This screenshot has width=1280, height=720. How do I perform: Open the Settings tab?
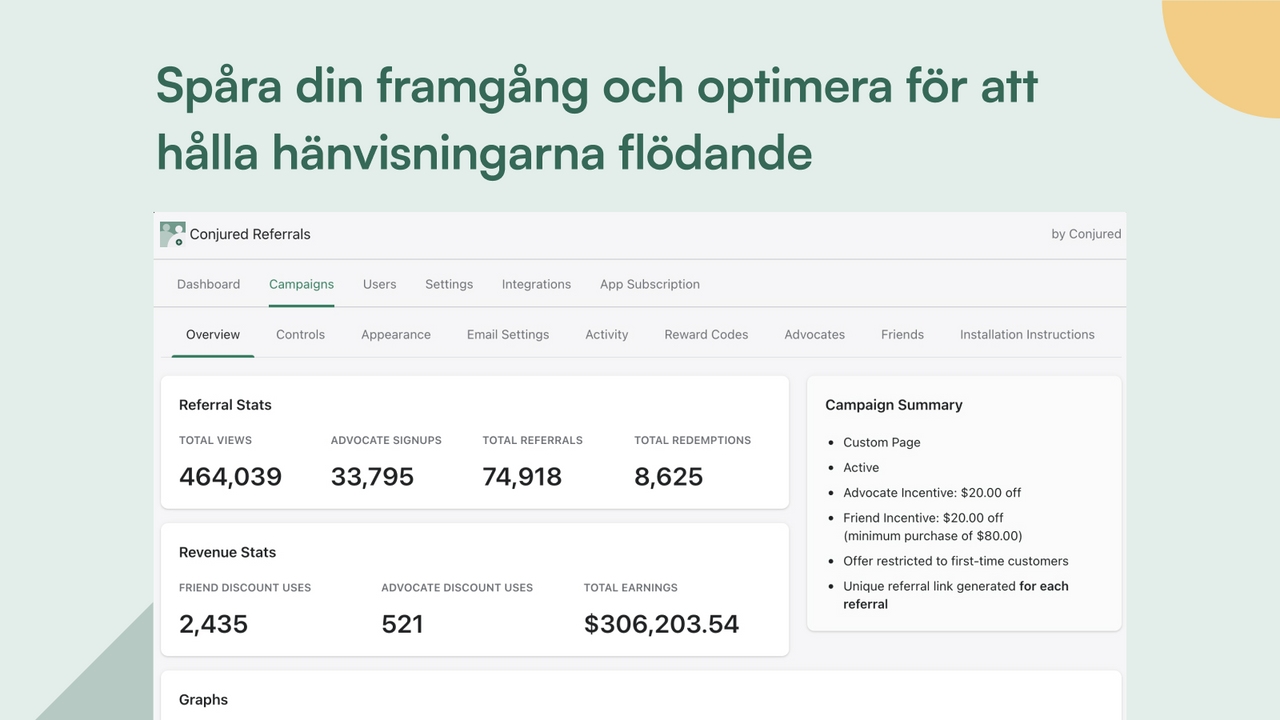pos(449,284)
